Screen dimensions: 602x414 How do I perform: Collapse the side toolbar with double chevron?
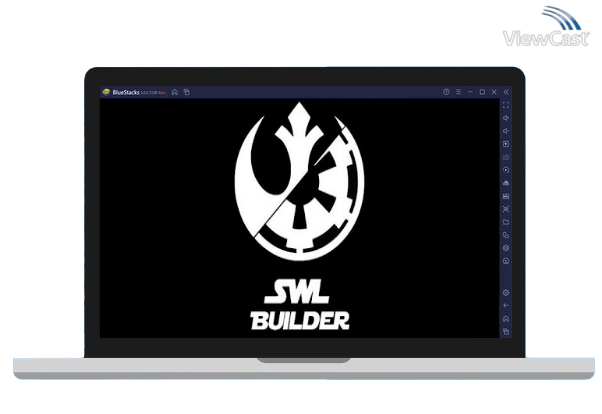(x=506, y=92)
